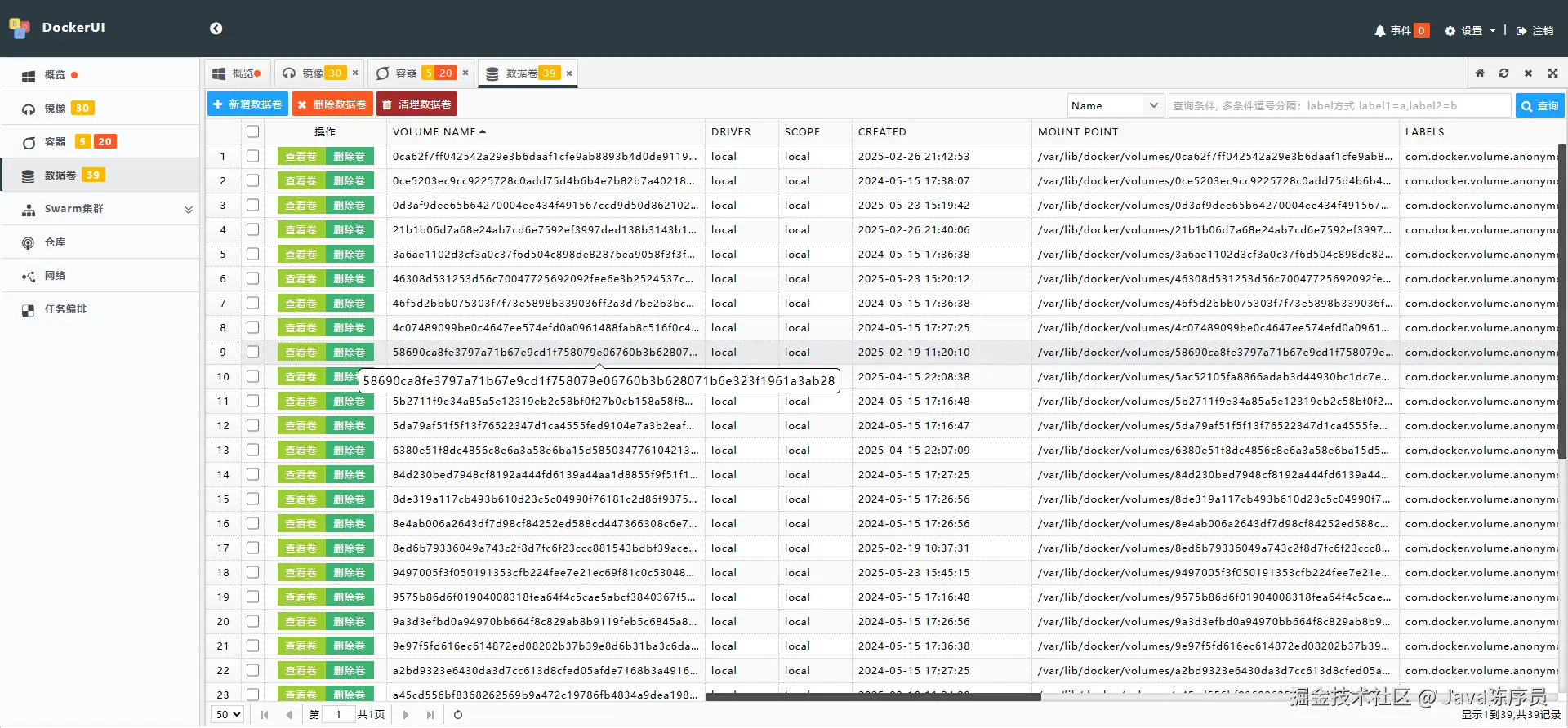Click the Add Volume button
Screen dimensions: 1568x728
(x=247, y=104)
